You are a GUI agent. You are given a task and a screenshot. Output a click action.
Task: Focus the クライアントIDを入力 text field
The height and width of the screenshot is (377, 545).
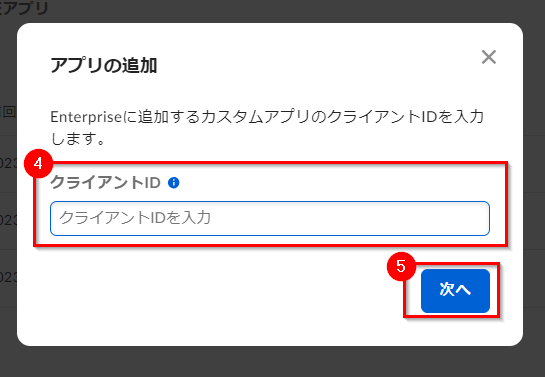click(270, 218)
